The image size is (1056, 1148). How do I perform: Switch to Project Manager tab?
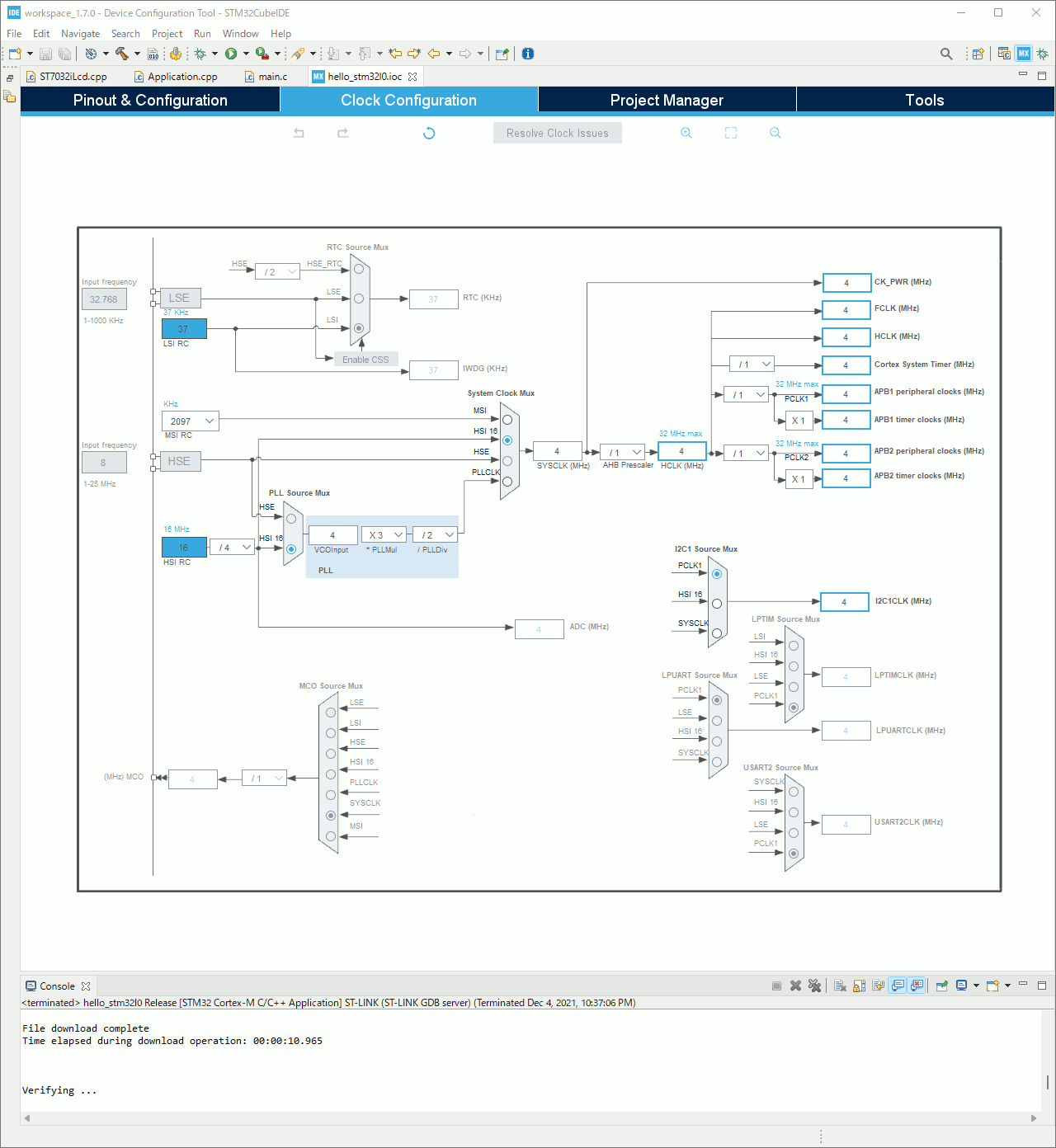coord(667,100)
